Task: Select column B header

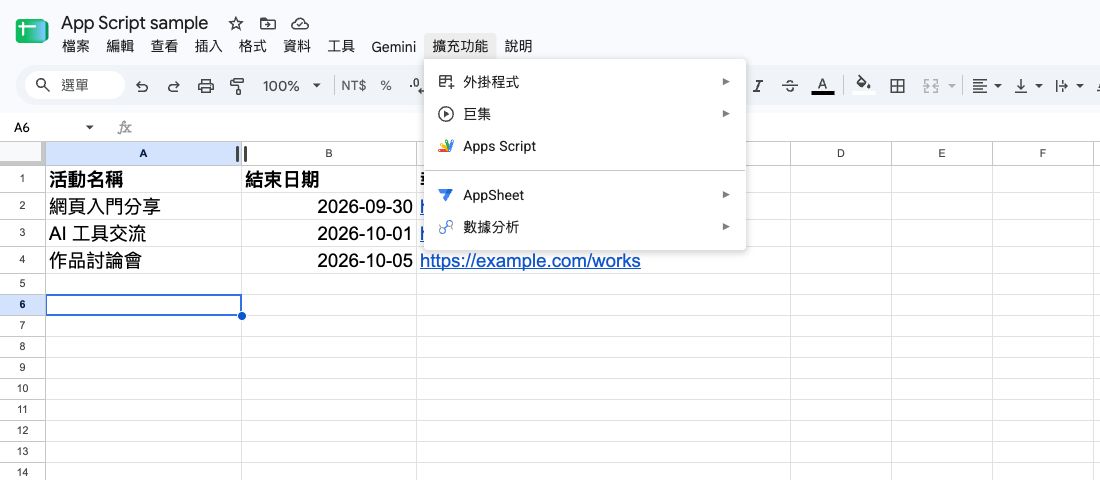Action: 329,154
